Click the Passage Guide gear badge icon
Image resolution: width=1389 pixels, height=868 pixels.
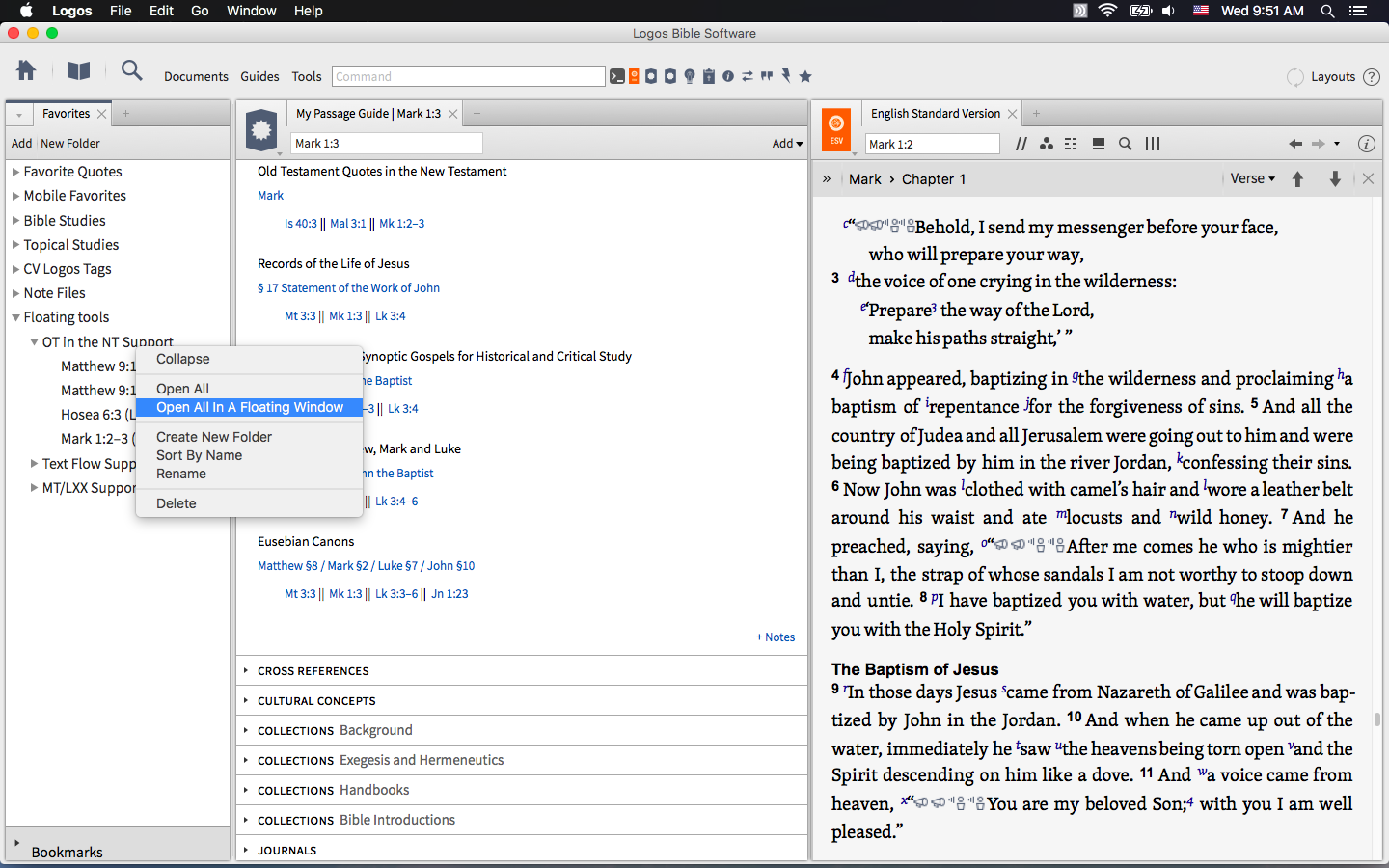(x=261, y=129)
